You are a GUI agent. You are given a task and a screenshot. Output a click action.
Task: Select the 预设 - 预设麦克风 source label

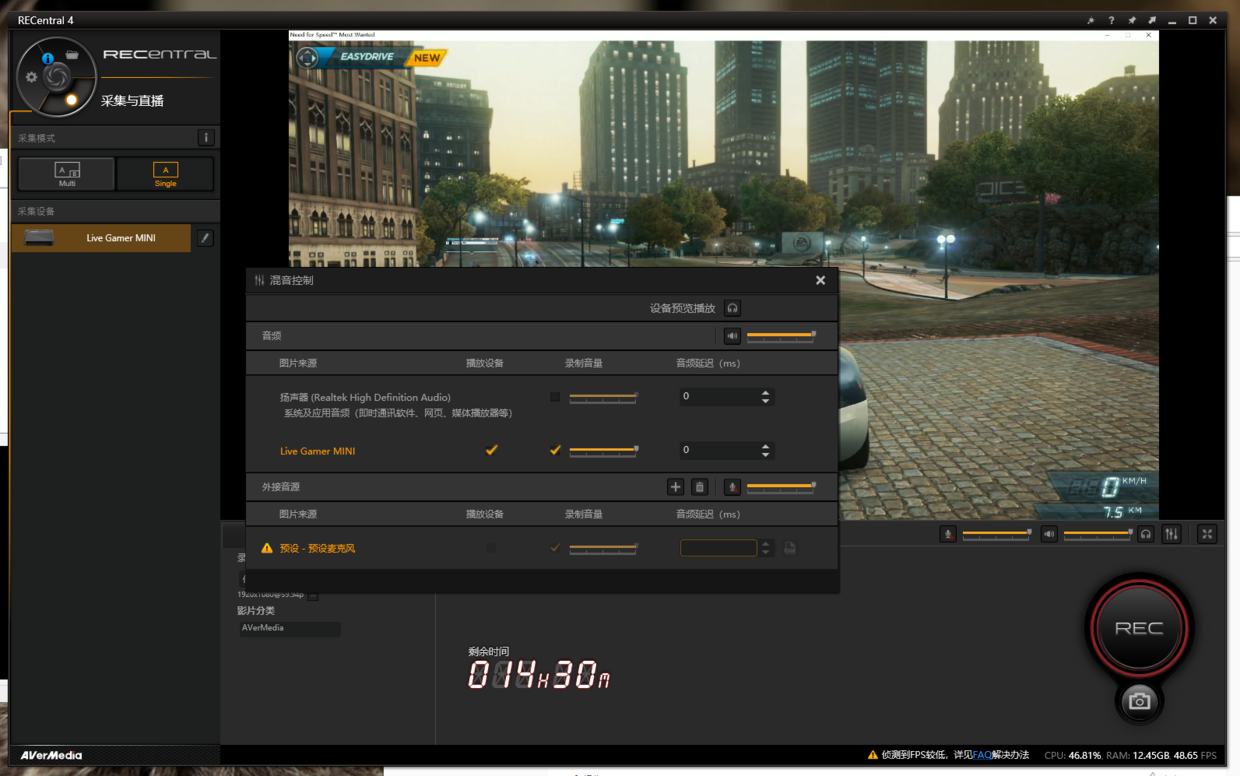pos(317,548)
